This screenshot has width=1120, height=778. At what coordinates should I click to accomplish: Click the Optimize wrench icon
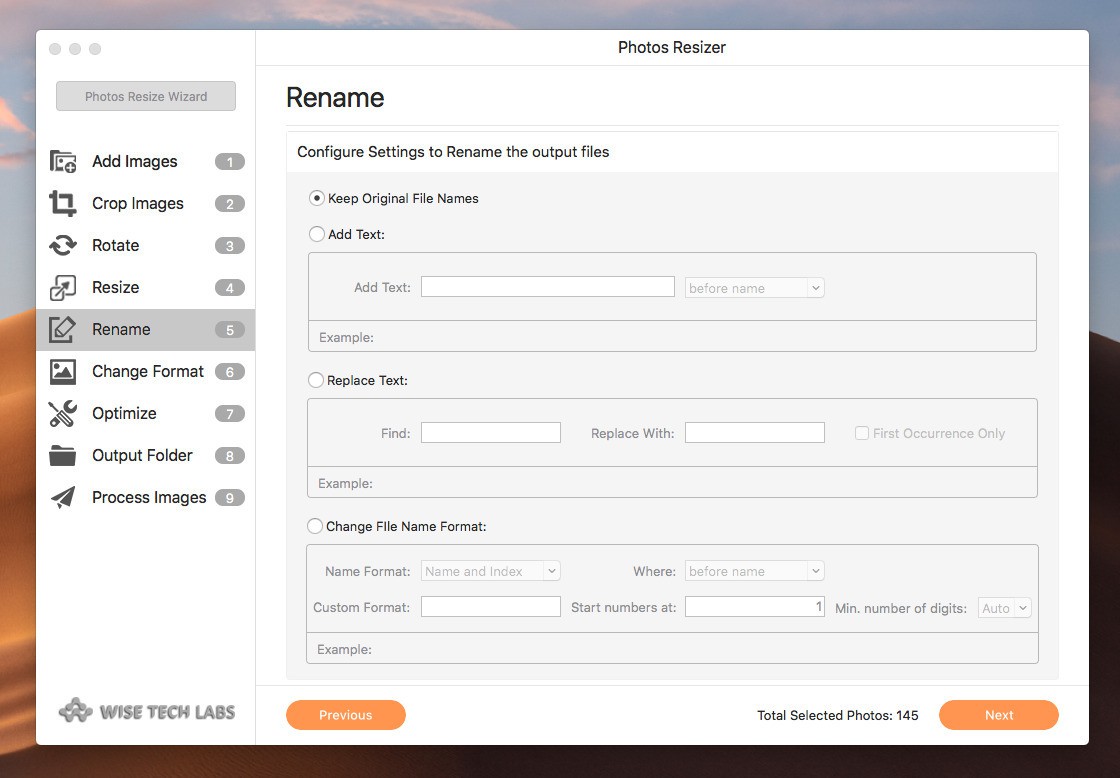pos(63,414)
